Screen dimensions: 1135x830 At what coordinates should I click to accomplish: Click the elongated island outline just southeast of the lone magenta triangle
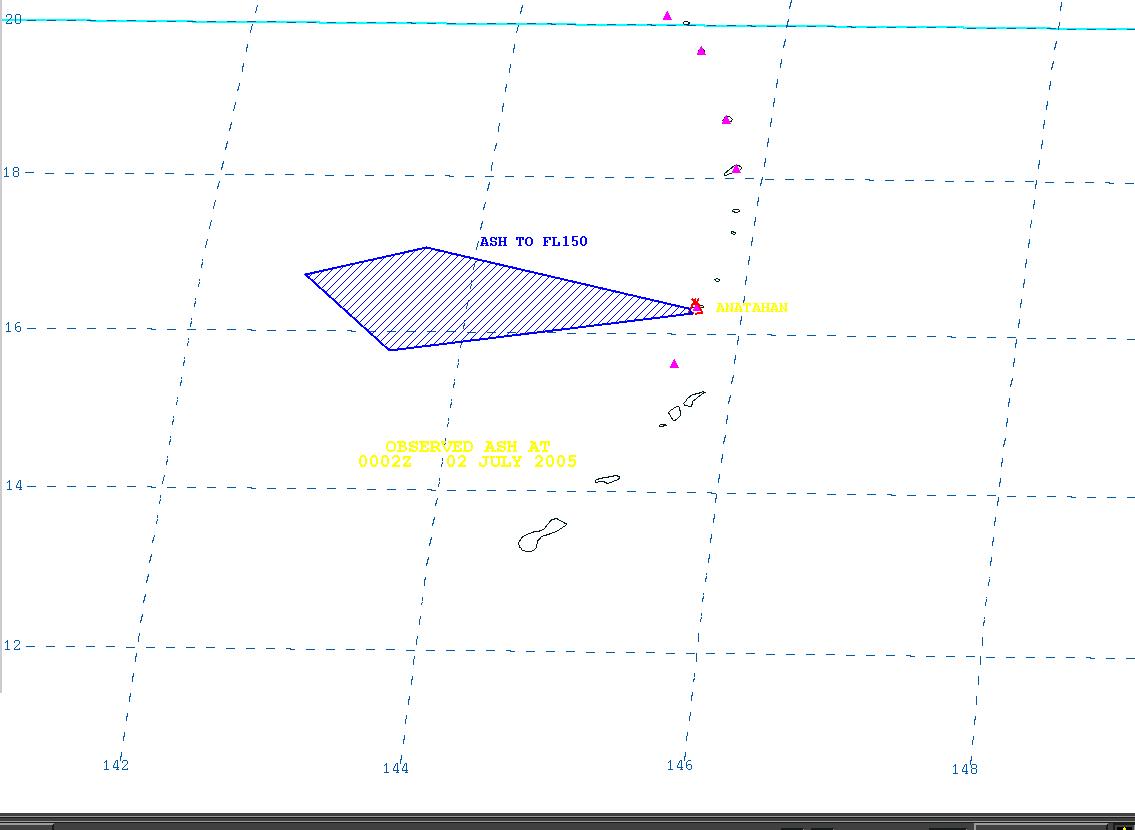(694, 398)
